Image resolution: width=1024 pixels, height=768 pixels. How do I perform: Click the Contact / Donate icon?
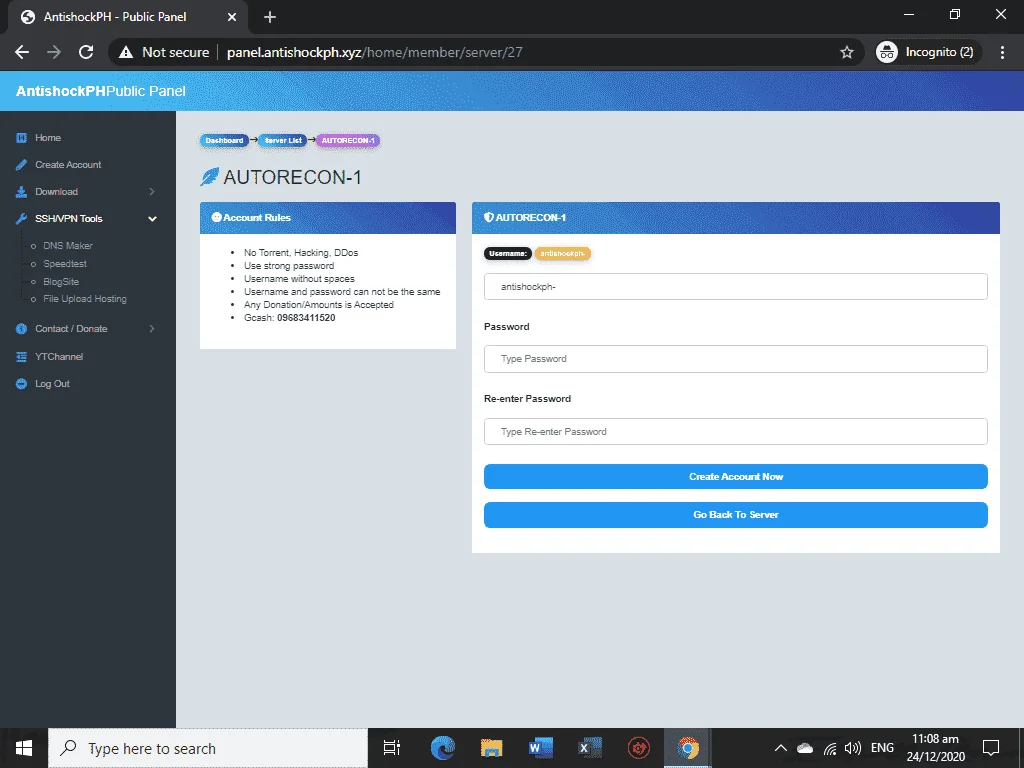tap(22, 328)
